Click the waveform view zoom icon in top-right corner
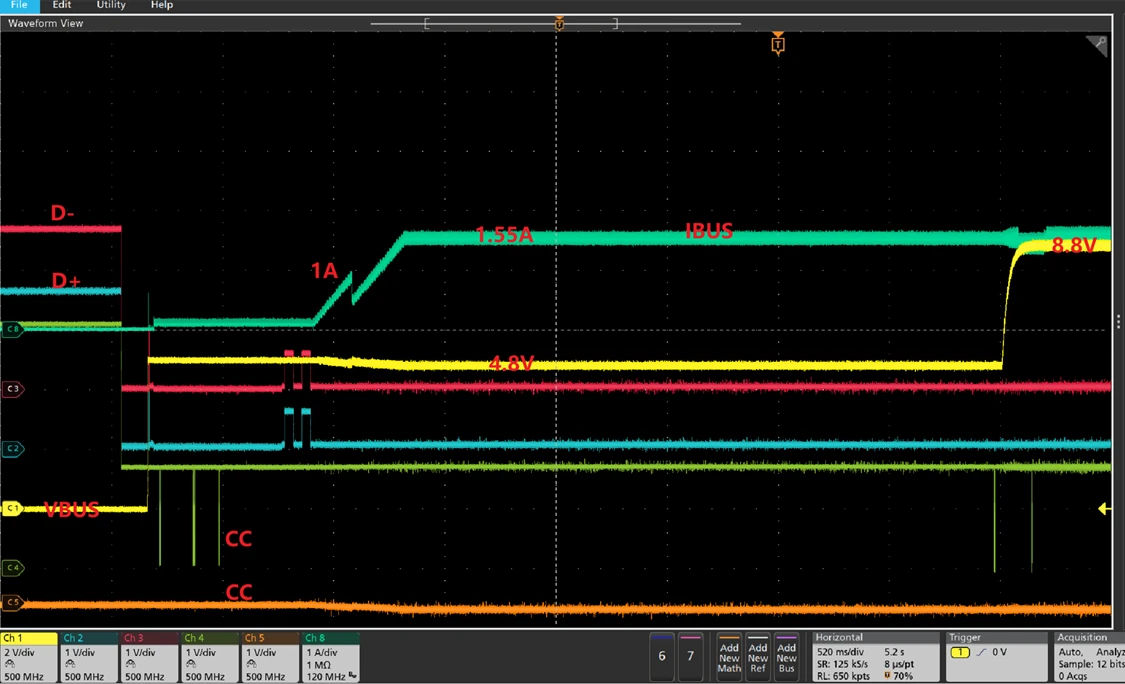 (x=1100, y=44)
